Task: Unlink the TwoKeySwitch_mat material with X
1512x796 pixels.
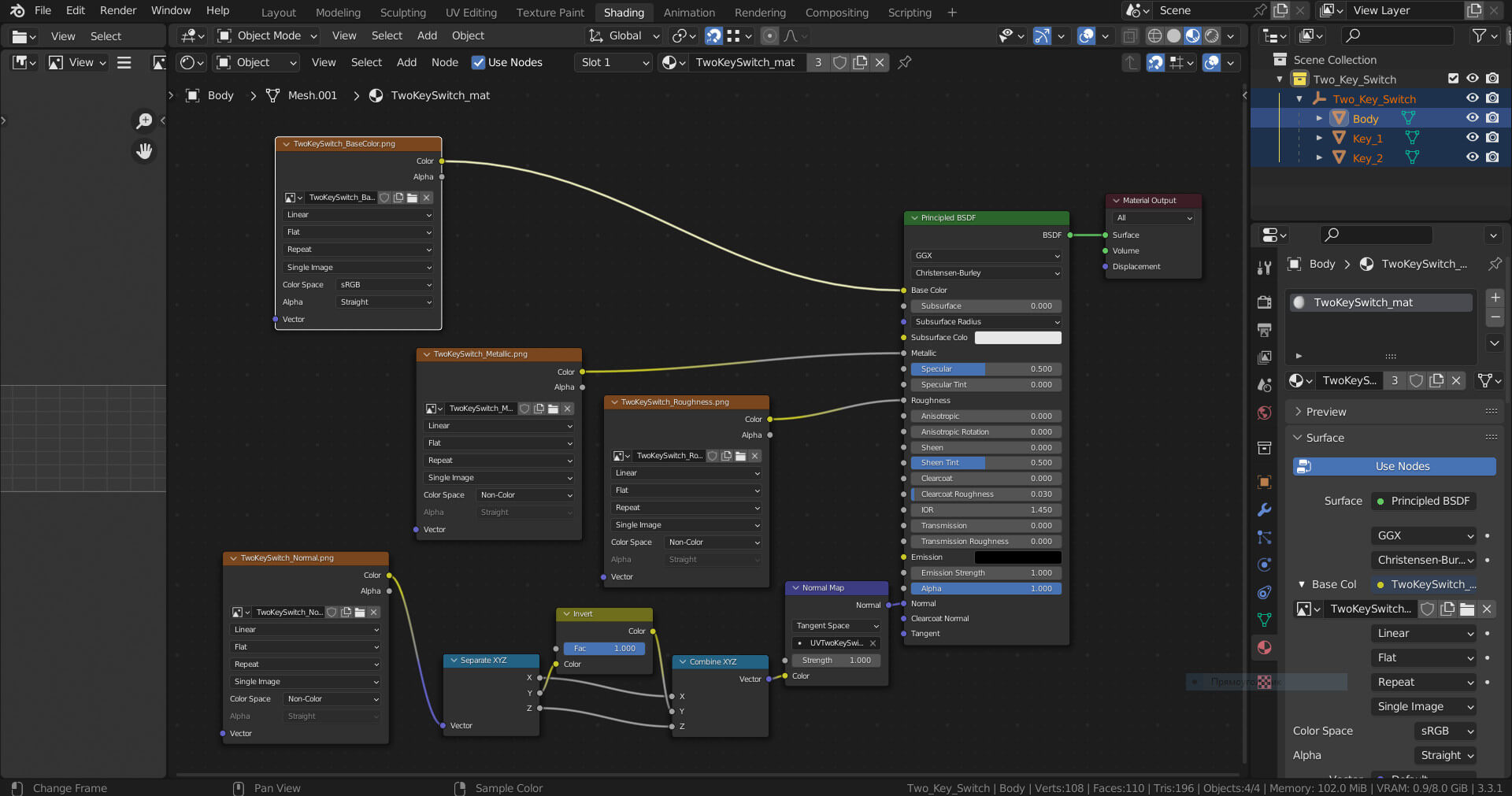Action: (x=880, y=62)
